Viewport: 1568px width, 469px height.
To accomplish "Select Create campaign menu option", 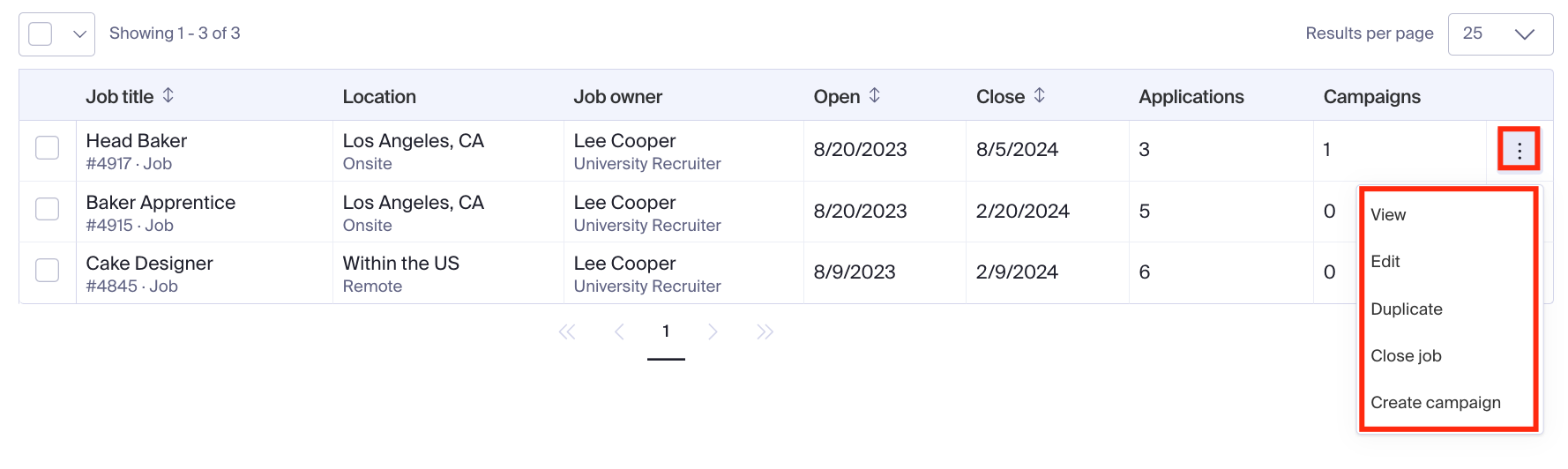I will (1436, 403).
